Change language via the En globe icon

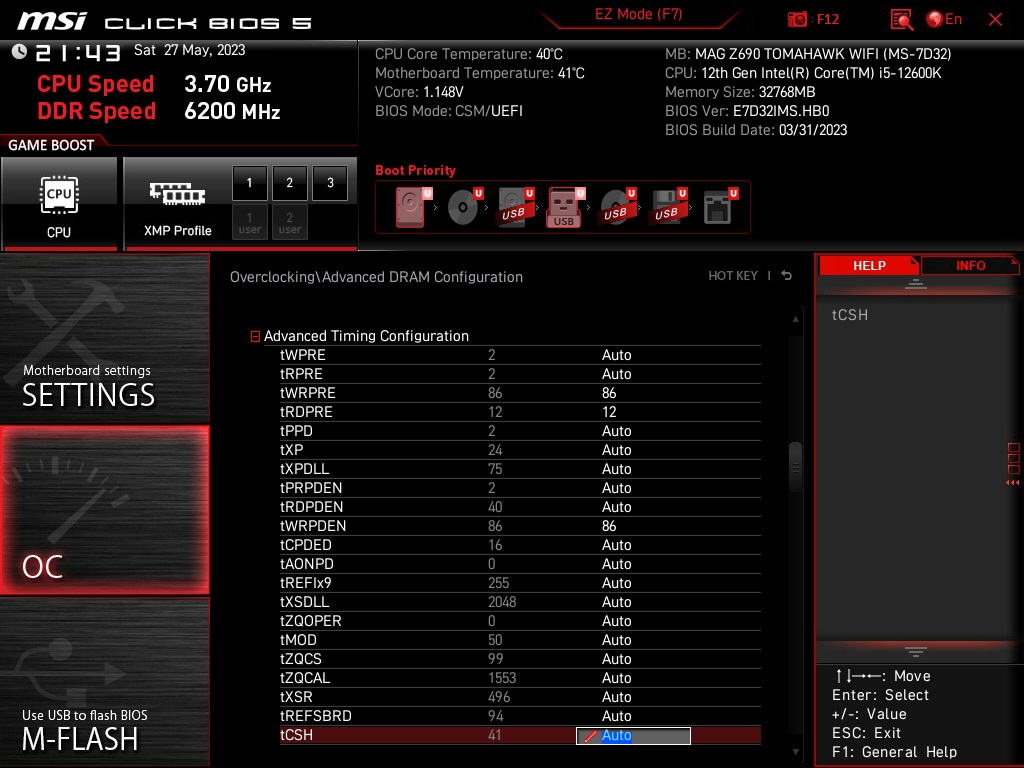(x=944, y=20)
